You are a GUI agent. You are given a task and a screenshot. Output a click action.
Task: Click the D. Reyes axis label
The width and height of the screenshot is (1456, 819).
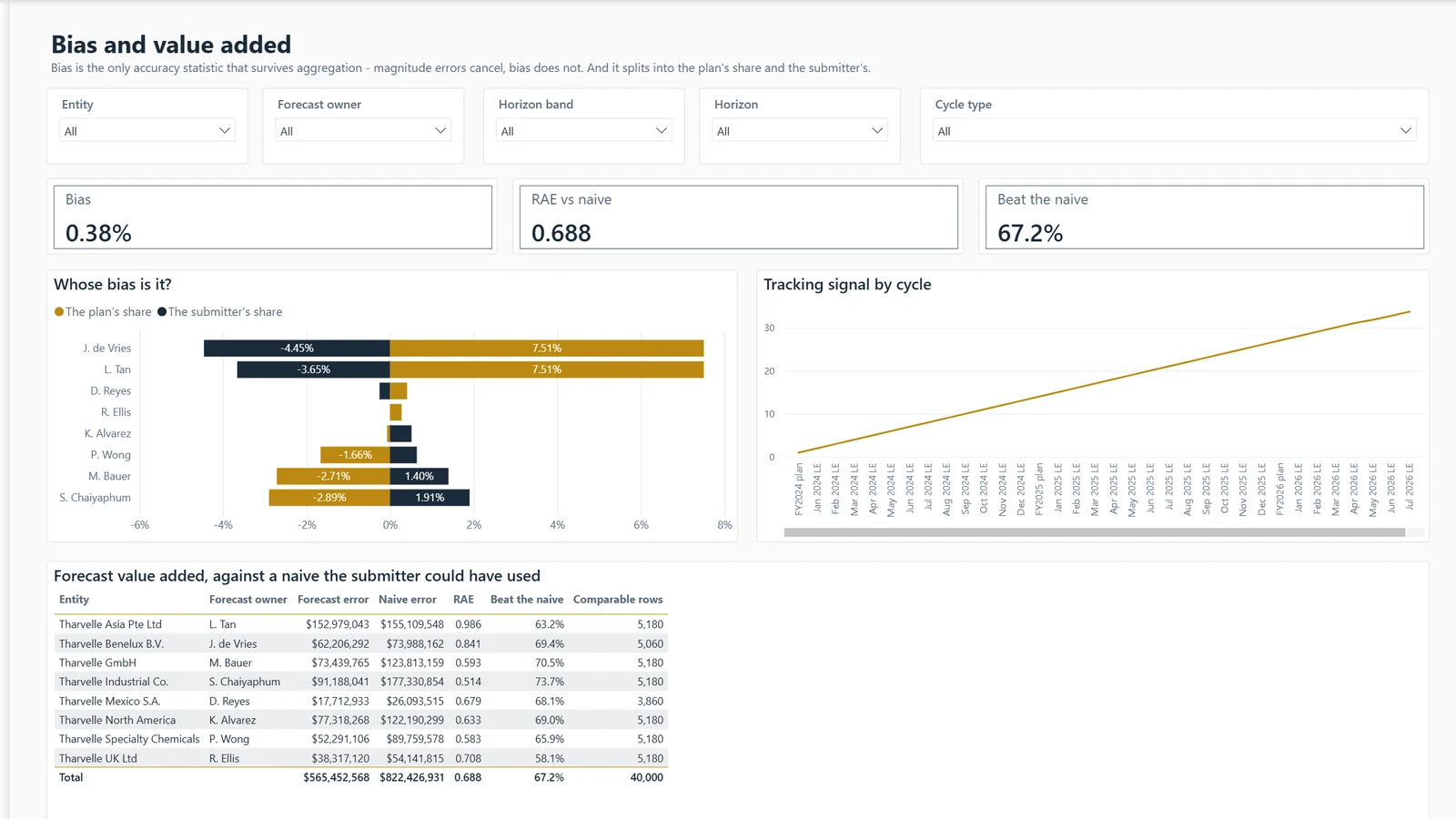coord(111,390)
